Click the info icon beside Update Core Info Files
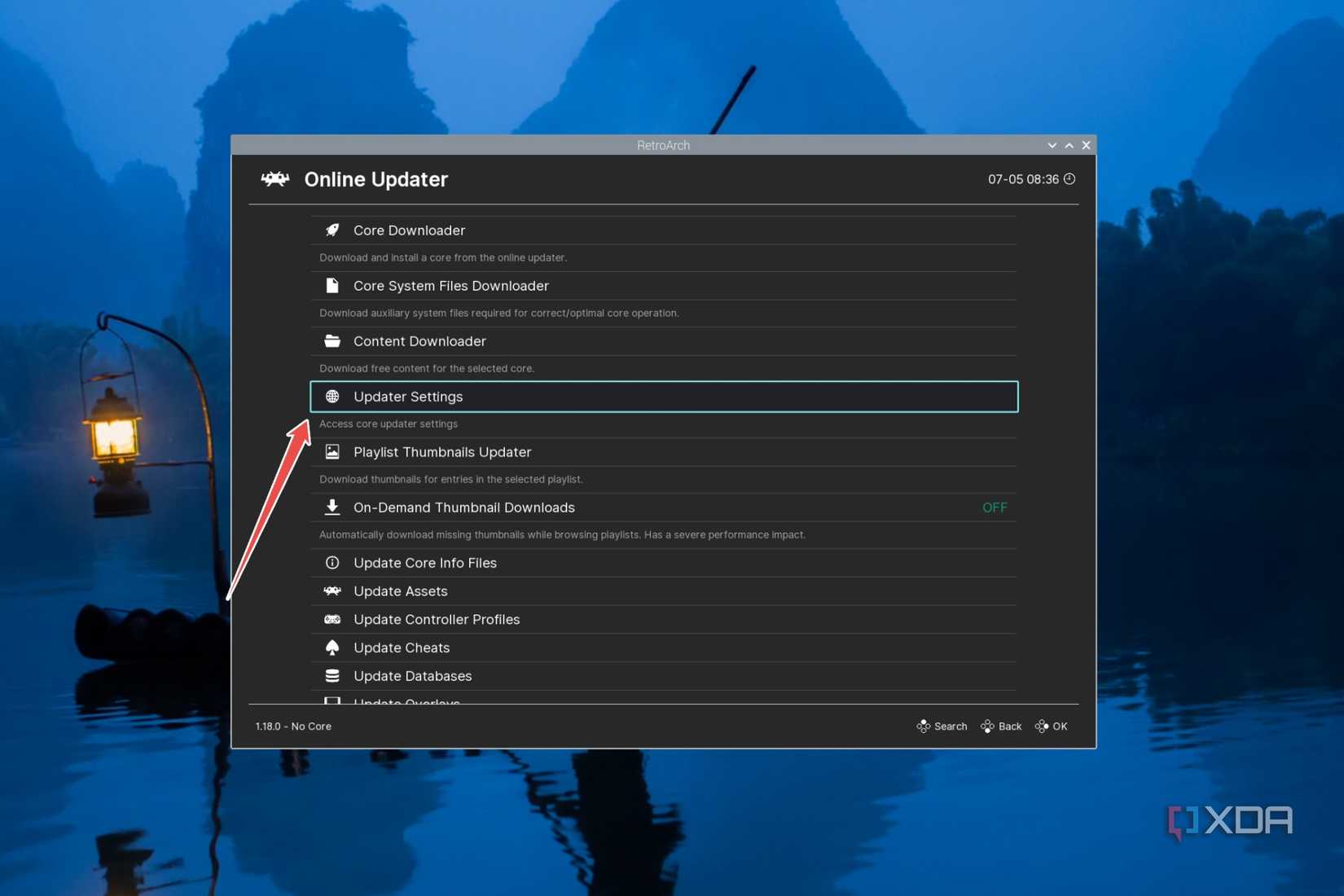 (332, 562)
